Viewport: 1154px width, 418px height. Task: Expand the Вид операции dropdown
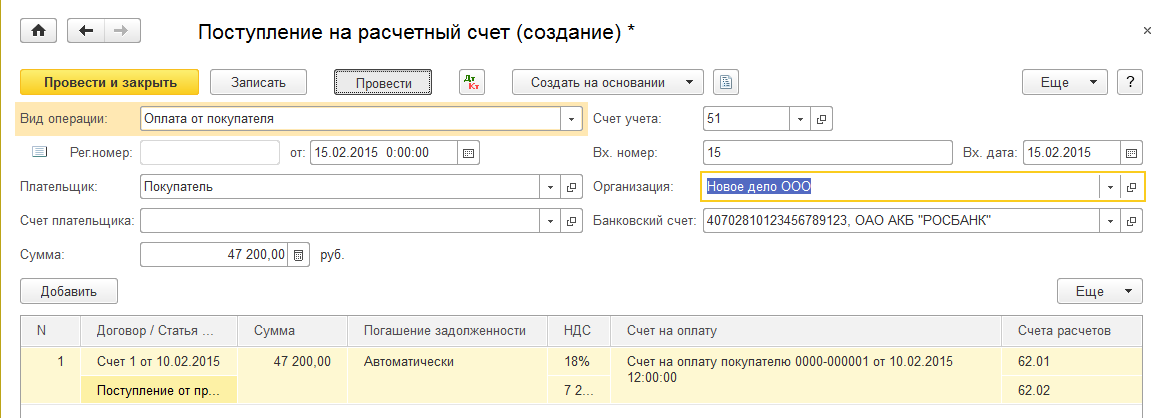(571, 118)
